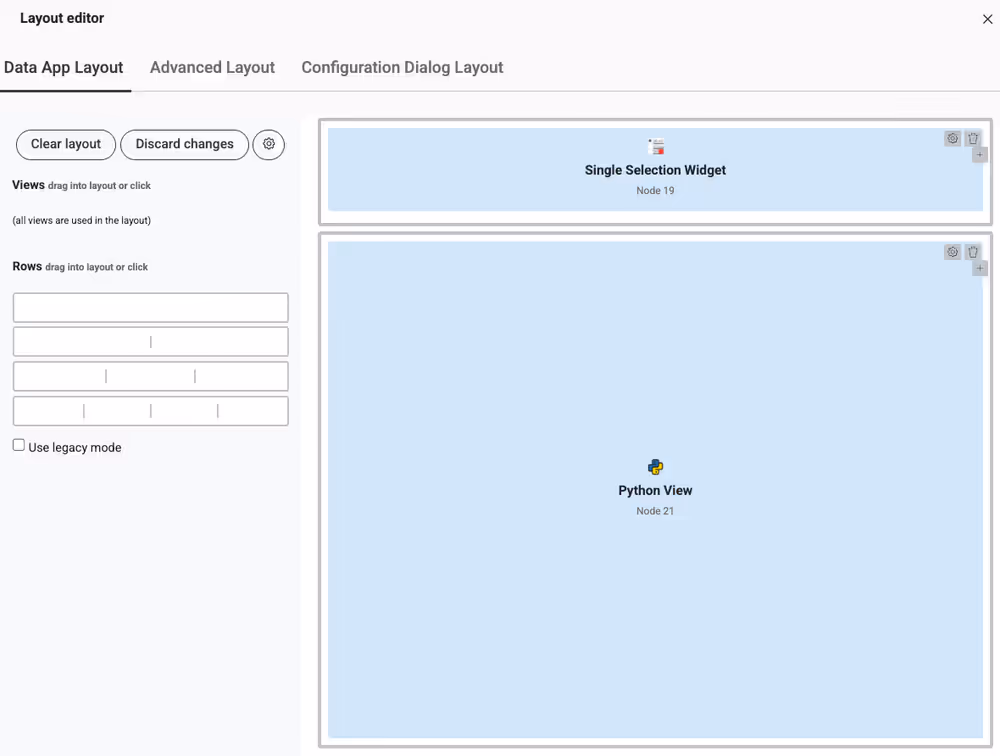
Task: Click the 'all views are used' note
Action: click(82, 221)
